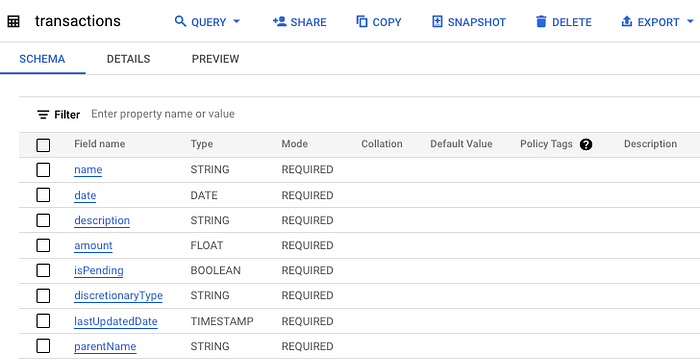700x360 pixels.
Task: Check the amount field checkbox
Action: 43,245
